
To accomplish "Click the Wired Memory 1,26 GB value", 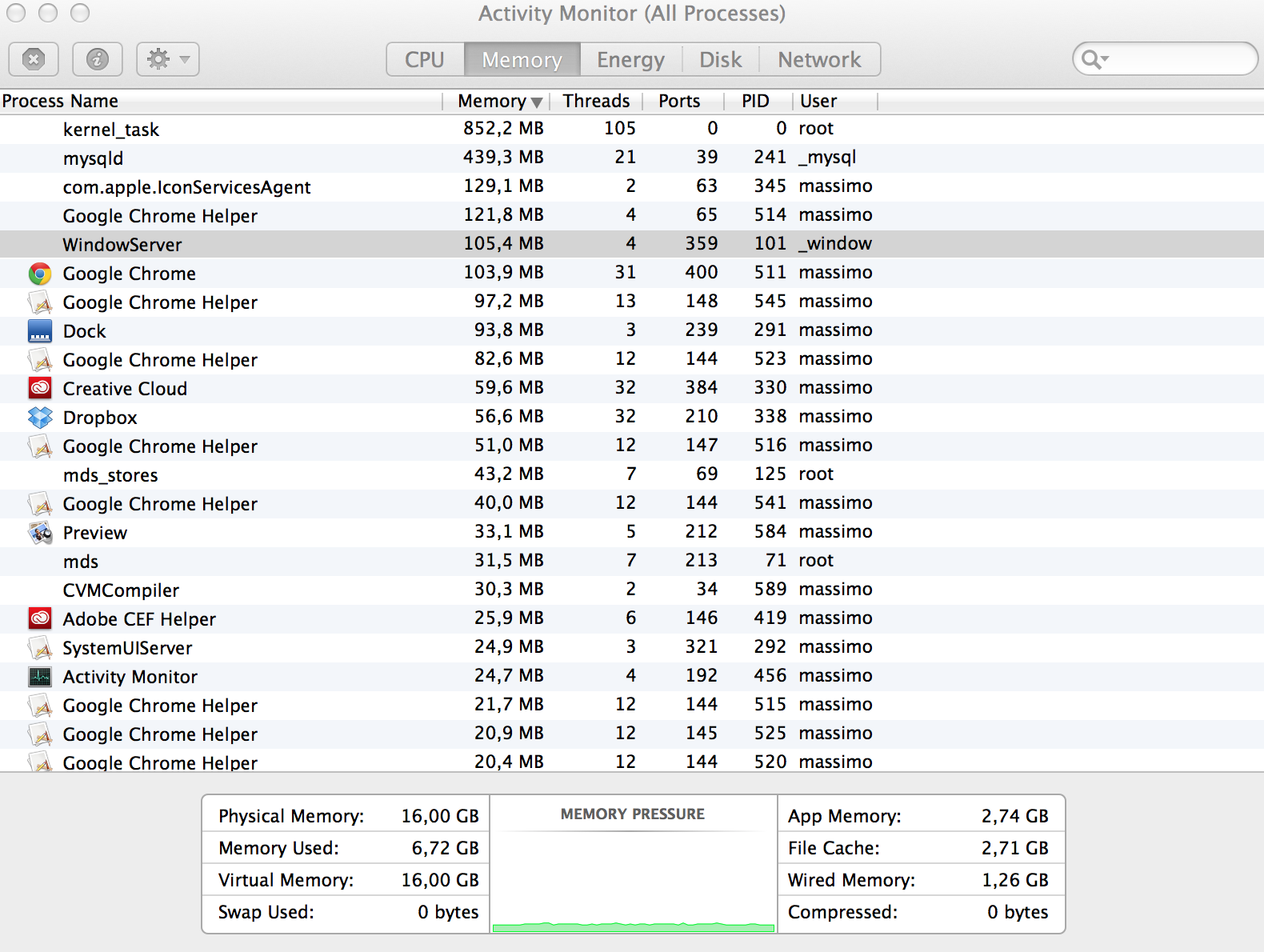I will pos(1014,880).
